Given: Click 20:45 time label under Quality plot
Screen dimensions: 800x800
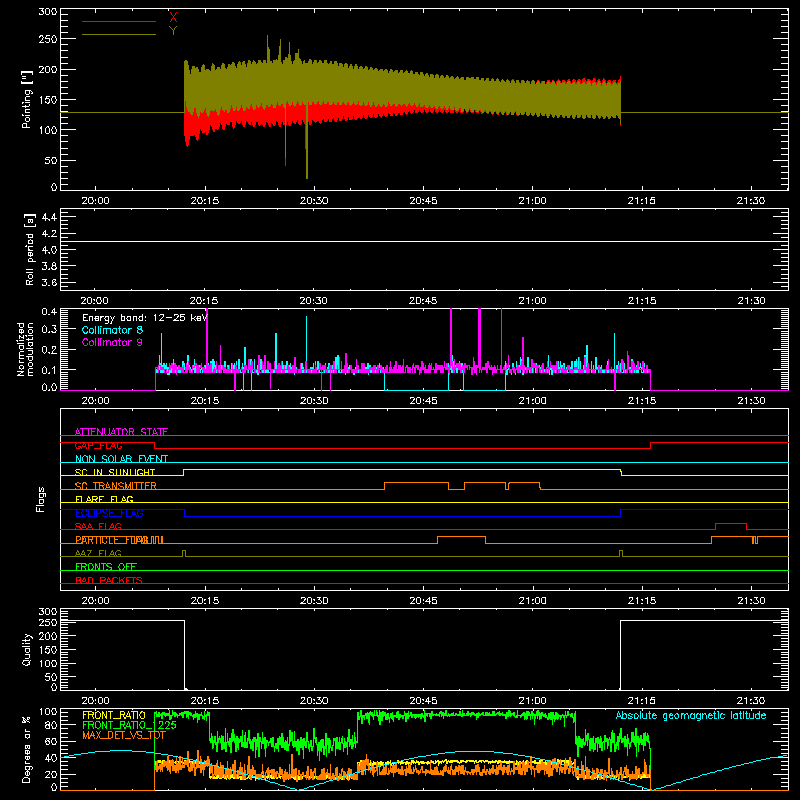Looking at the screenshot, I should (423, 701).
